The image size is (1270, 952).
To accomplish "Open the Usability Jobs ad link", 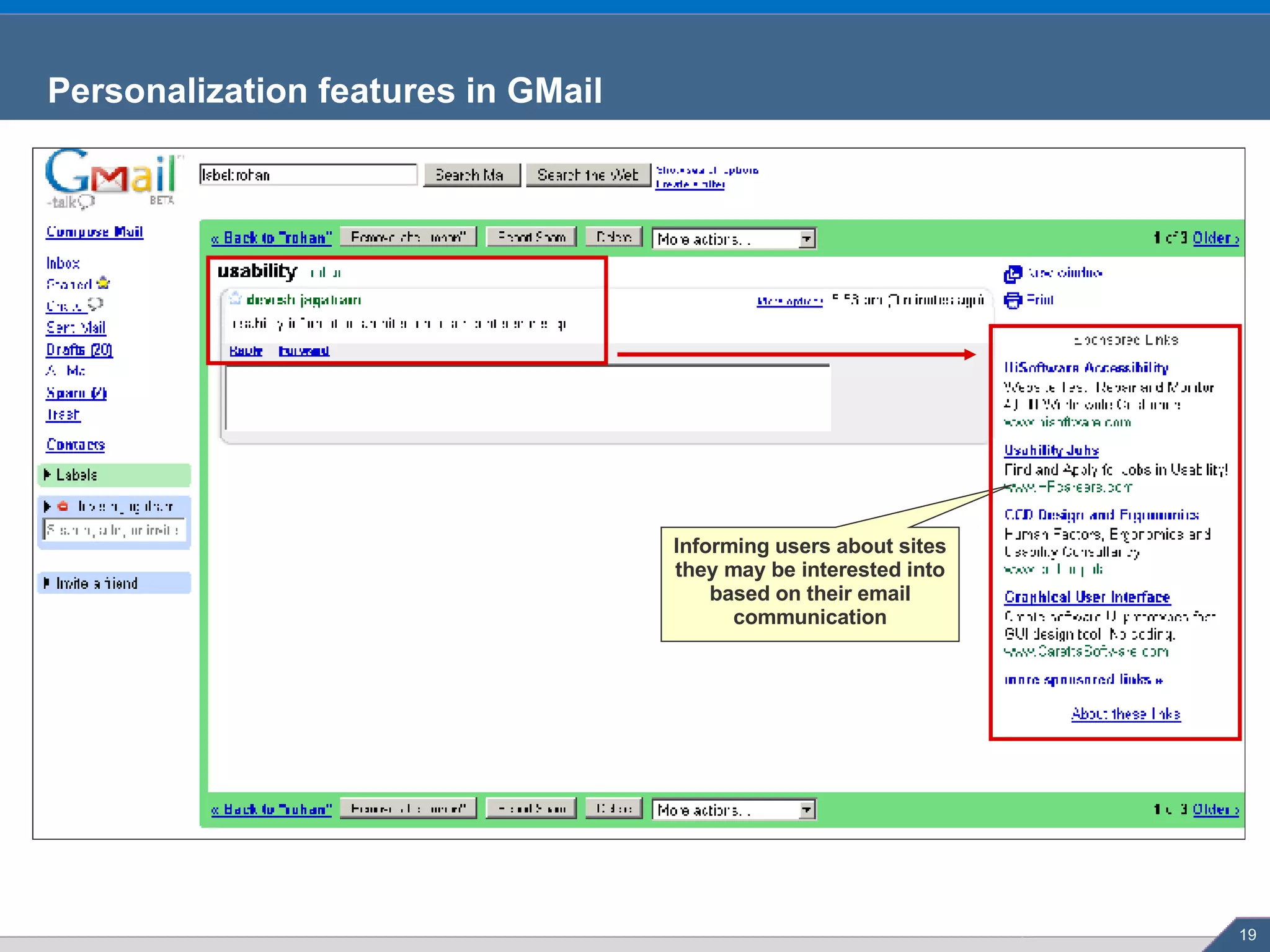I will pyautogui.click(x=1052, y=451).
